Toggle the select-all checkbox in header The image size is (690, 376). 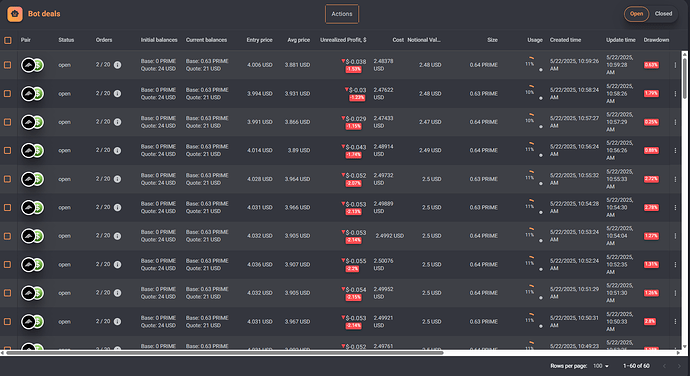8,40
